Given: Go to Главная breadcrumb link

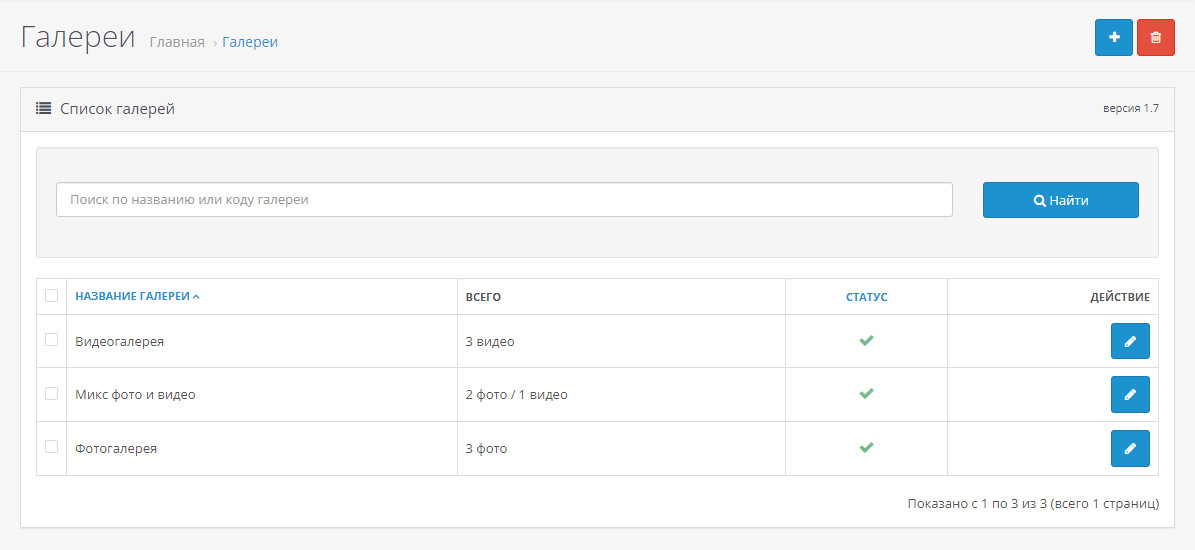Looking at the screenshot, I should (177, 42).
